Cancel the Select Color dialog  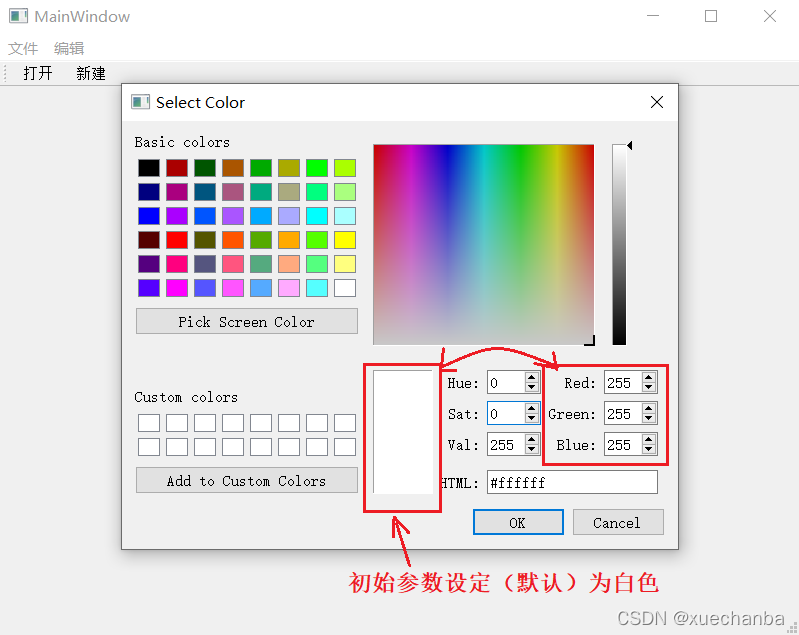pyautogui.click(x=618, y=522)
